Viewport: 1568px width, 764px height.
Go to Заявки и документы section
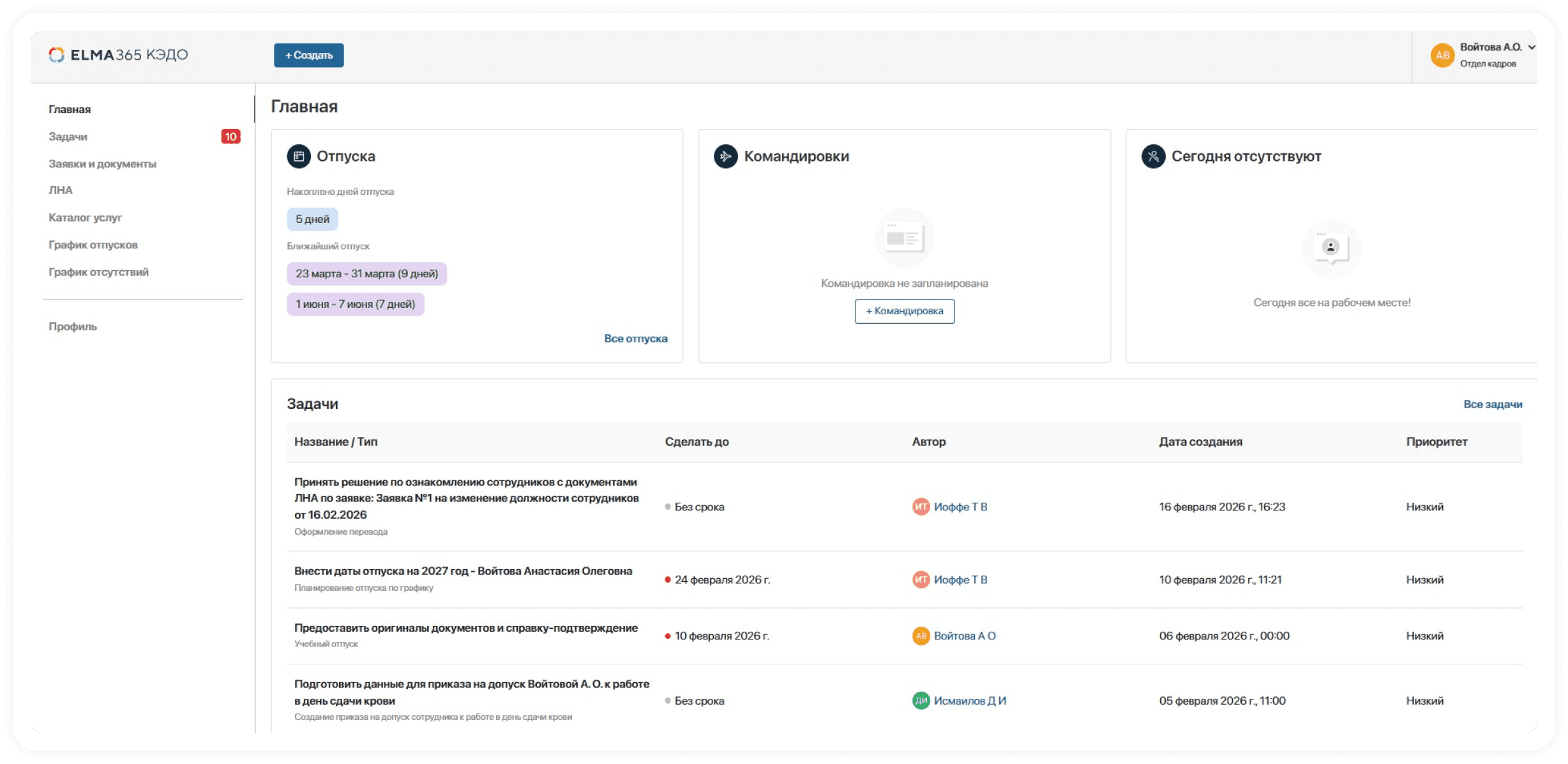(x=102, y=164)
